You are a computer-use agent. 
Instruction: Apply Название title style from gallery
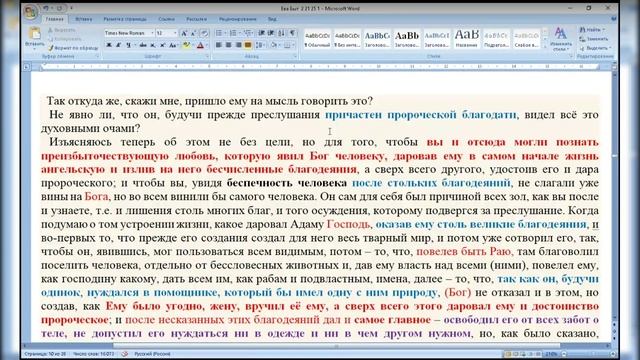click(467, 39)
